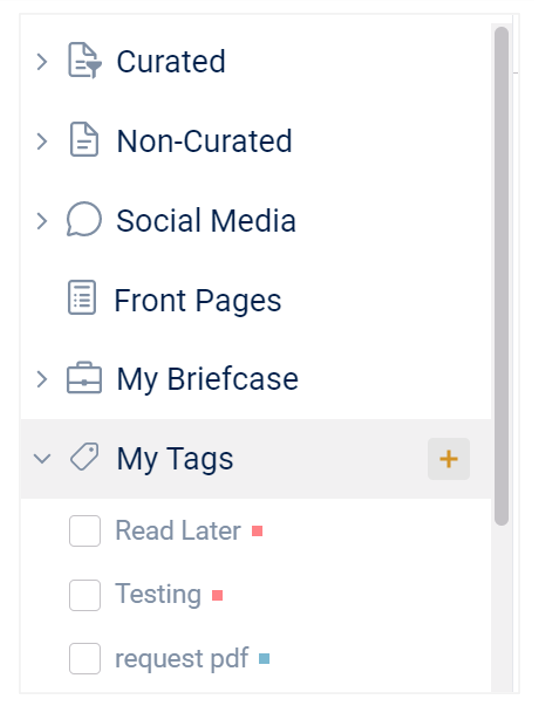Click the red swatch beside Testing
The image size is (534, 710).
(217, 595)
